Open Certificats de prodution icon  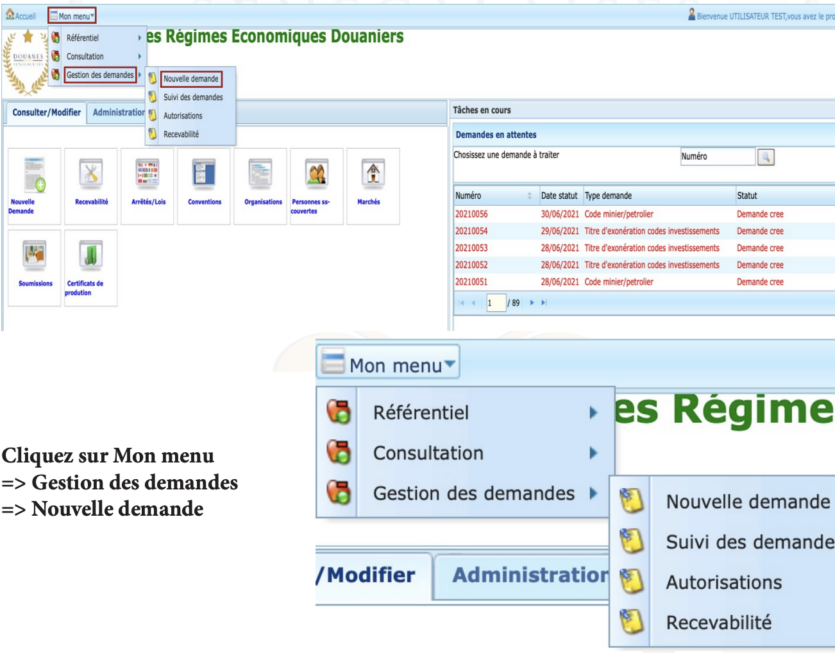[x=91, y=256]
